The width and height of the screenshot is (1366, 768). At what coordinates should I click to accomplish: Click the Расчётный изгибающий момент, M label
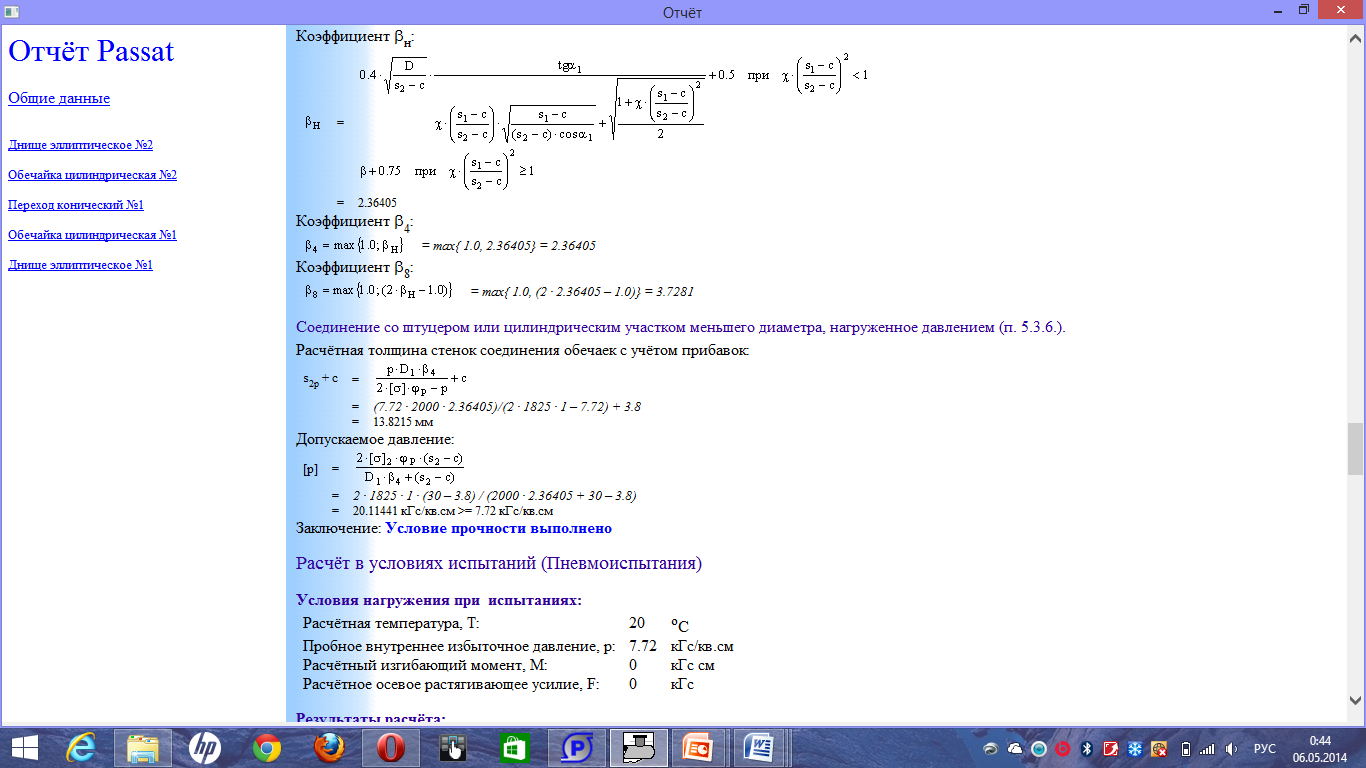point(425,665)
